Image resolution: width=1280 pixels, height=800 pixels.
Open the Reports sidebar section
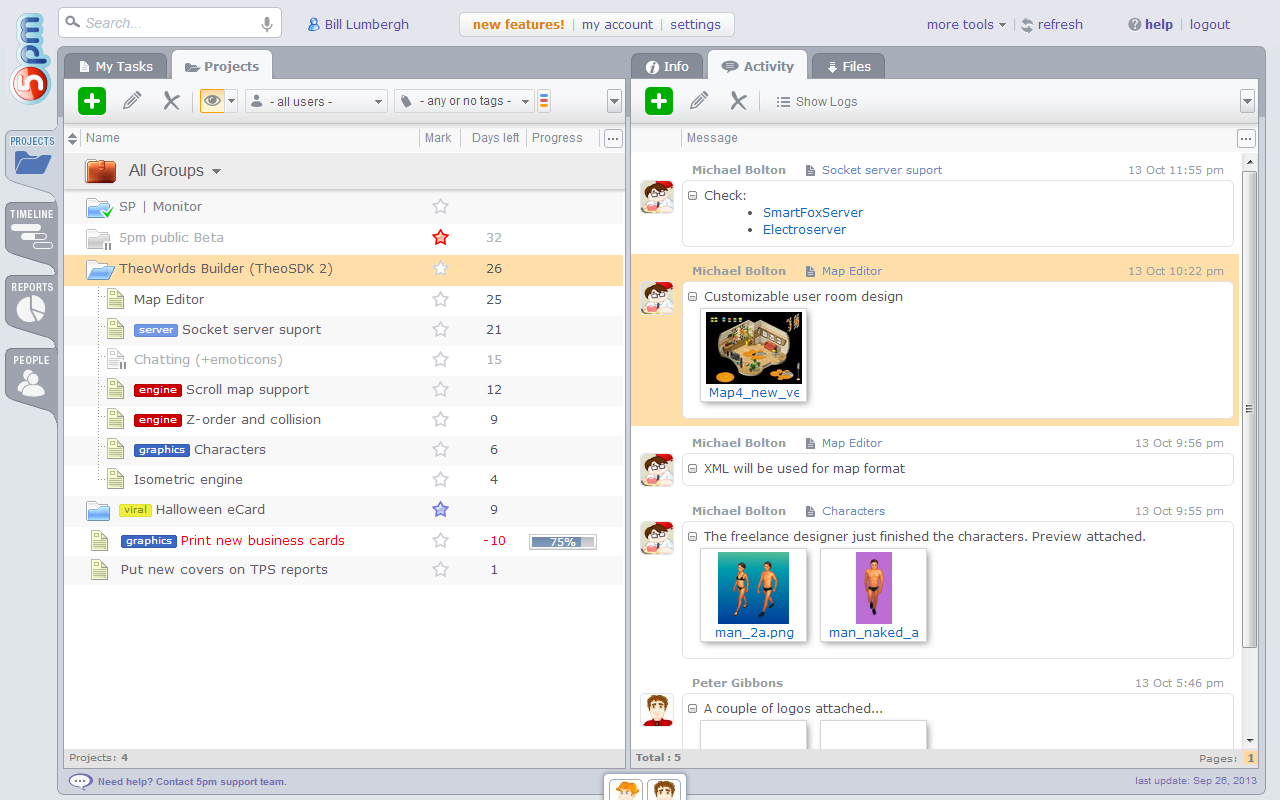coord(31,302)
